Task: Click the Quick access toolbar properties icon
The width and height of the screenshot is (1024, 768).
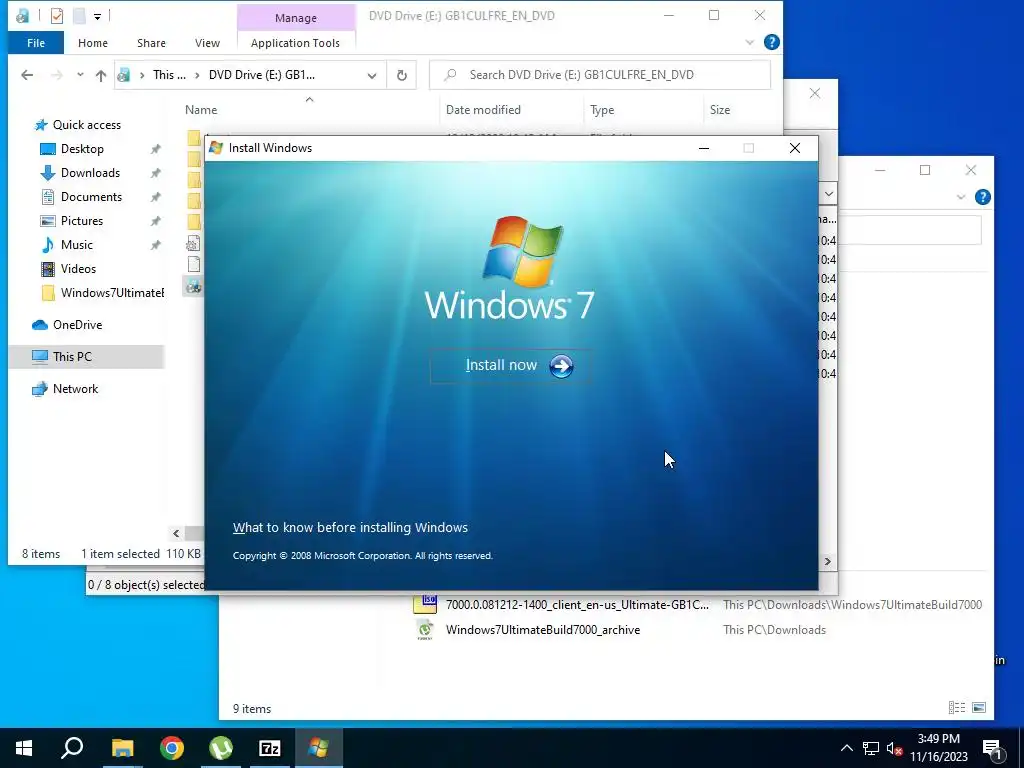Action: click(x=57, y=16)
